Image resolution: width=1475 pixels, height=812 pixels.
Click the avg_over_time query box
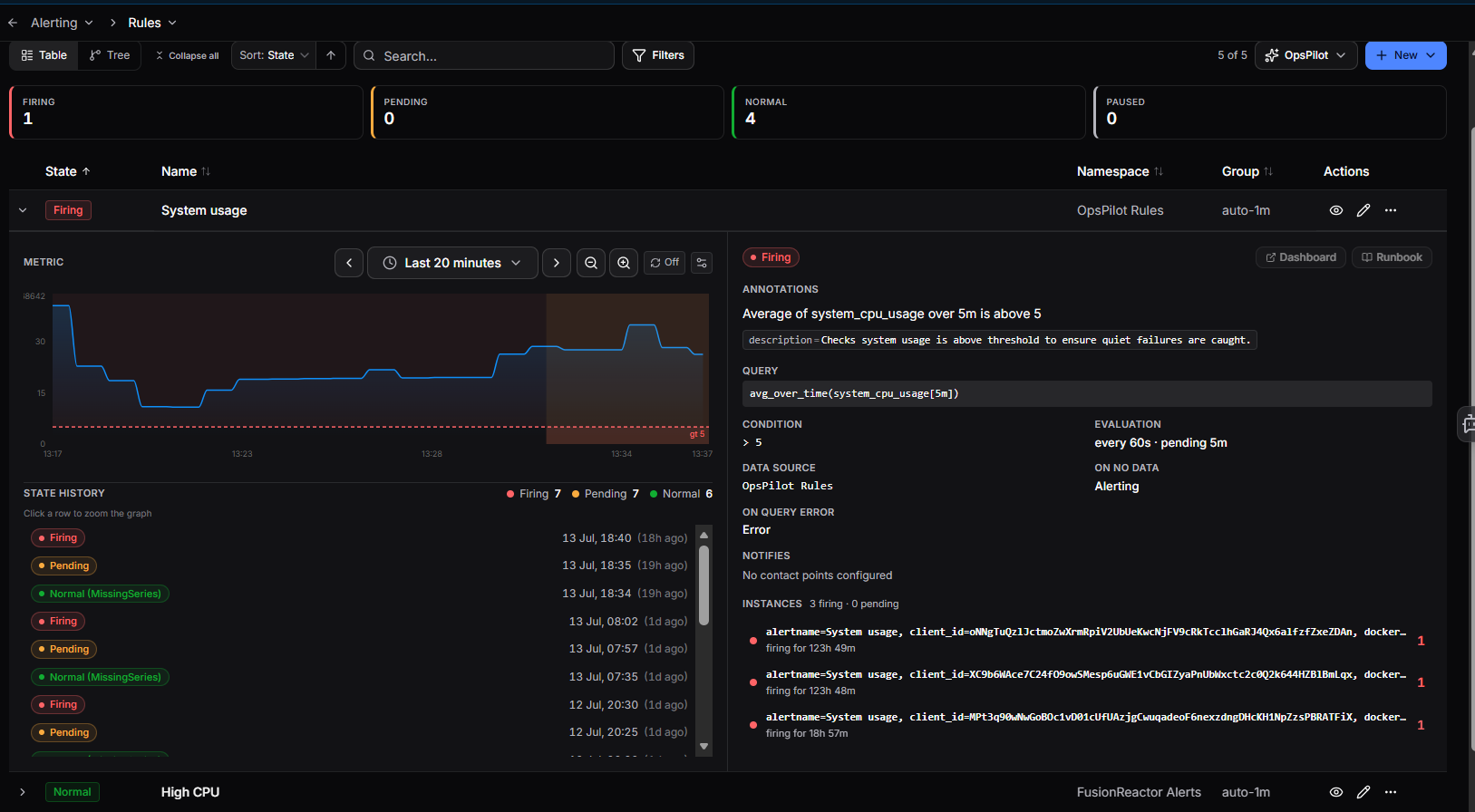coord(1087,393)
